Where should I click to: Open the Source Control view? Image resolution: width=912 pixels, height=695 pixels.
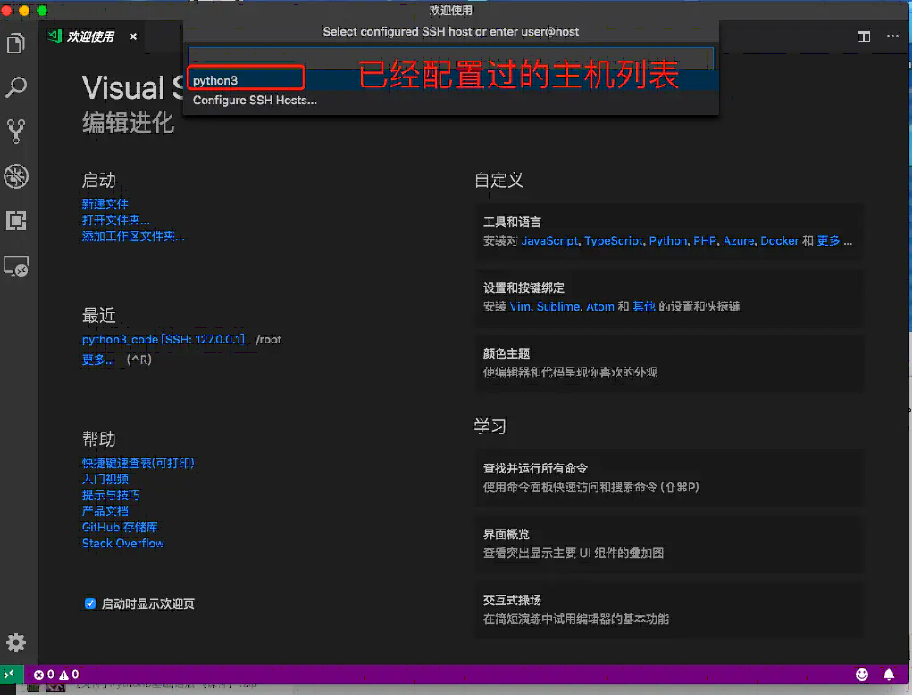coord(16,131)
